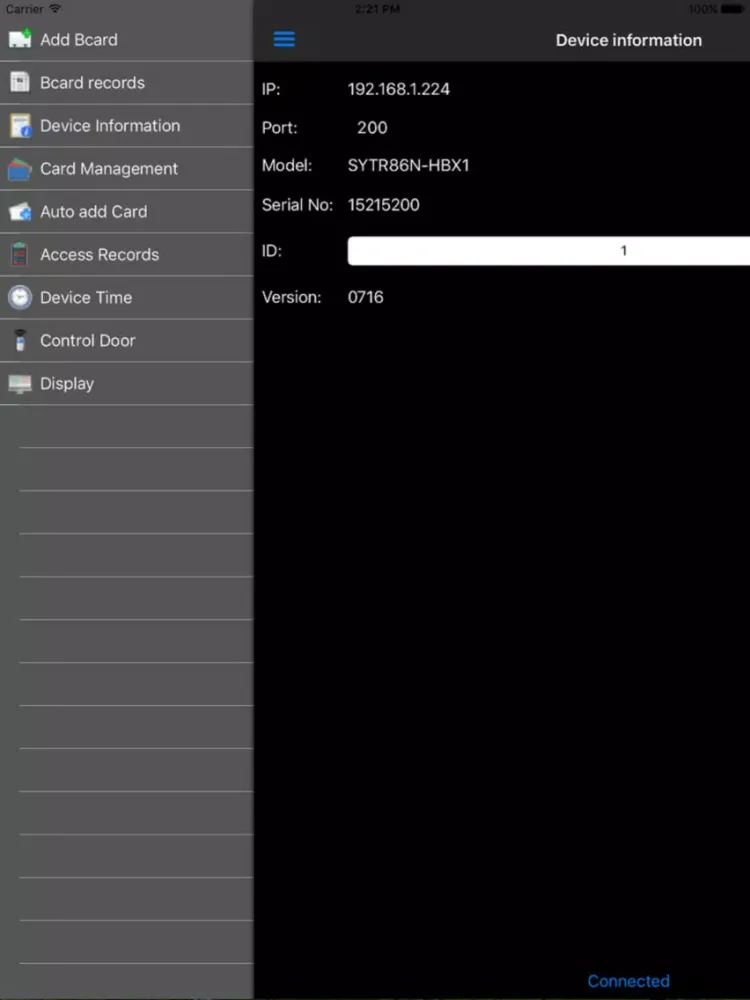Toggle the blue hamburger menu button
The width and height of the screenshot is (750, 1000).
pos(284,40)
